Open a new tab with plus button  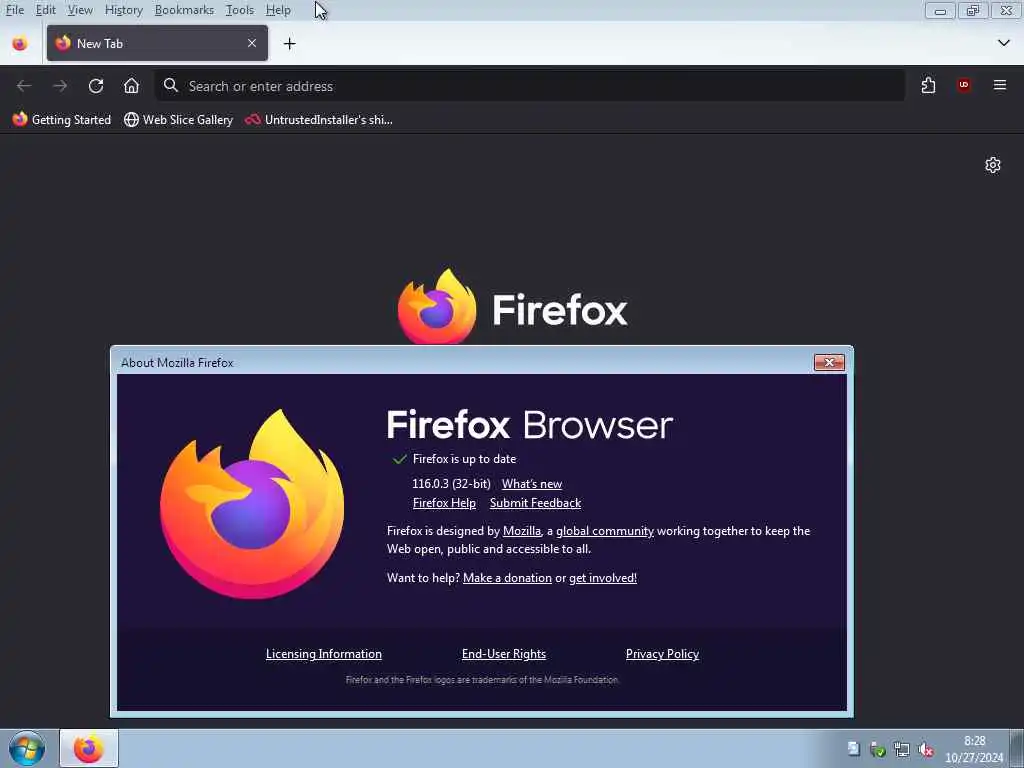click(x=289, y=44)
